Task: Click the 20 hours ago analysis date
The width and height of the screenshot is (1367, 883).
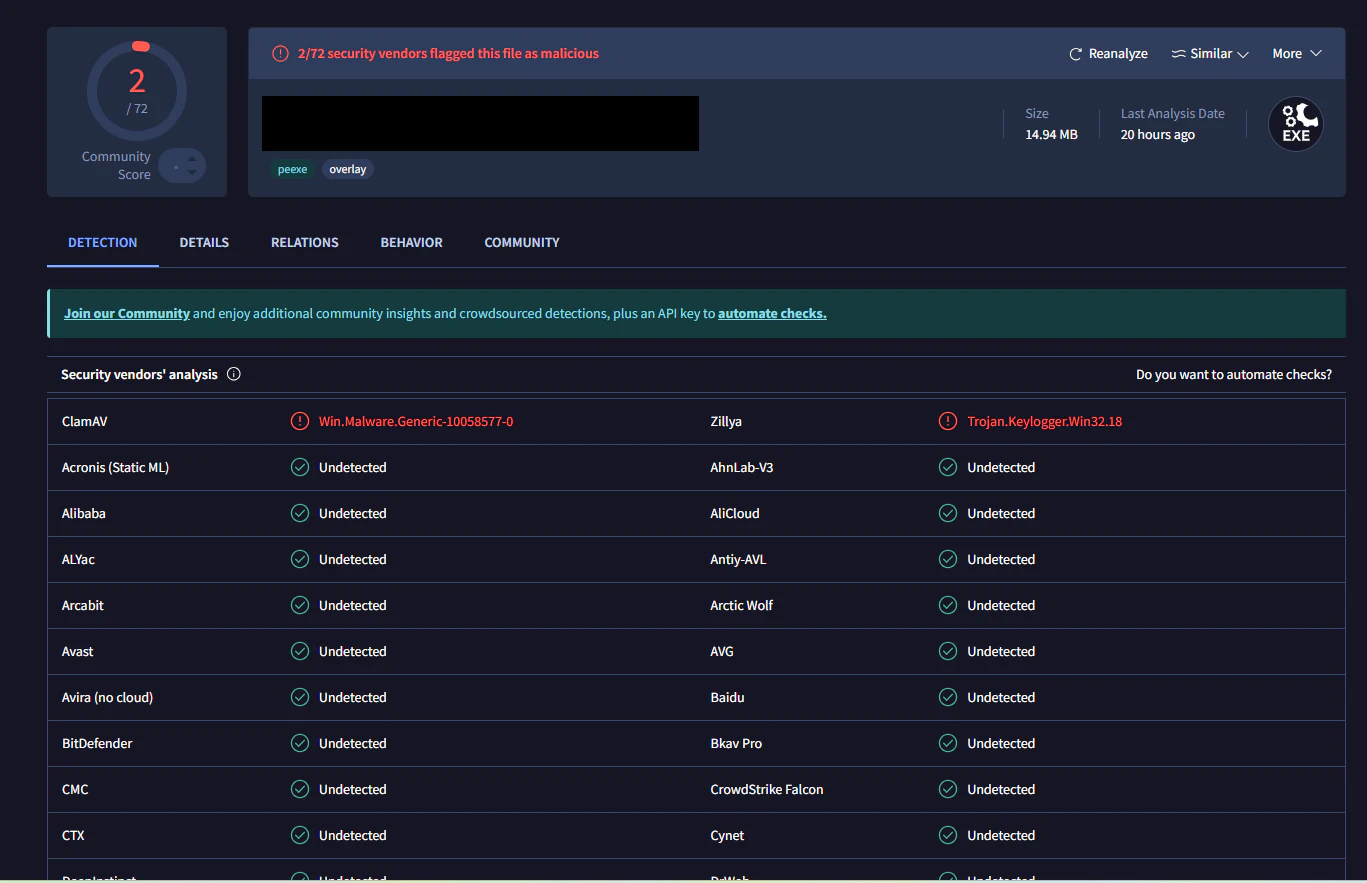Action: pos(1158,134)
